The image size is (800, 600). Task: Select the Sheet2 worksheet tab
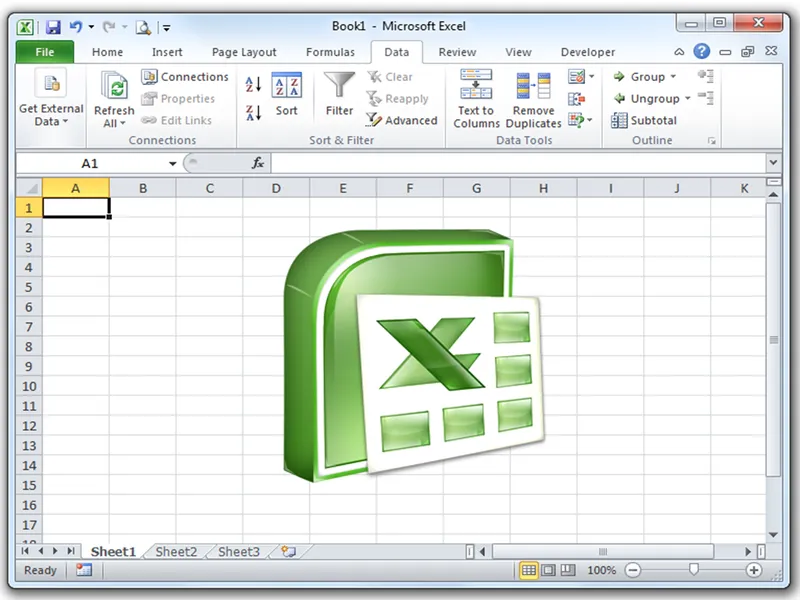click(175, 550)
